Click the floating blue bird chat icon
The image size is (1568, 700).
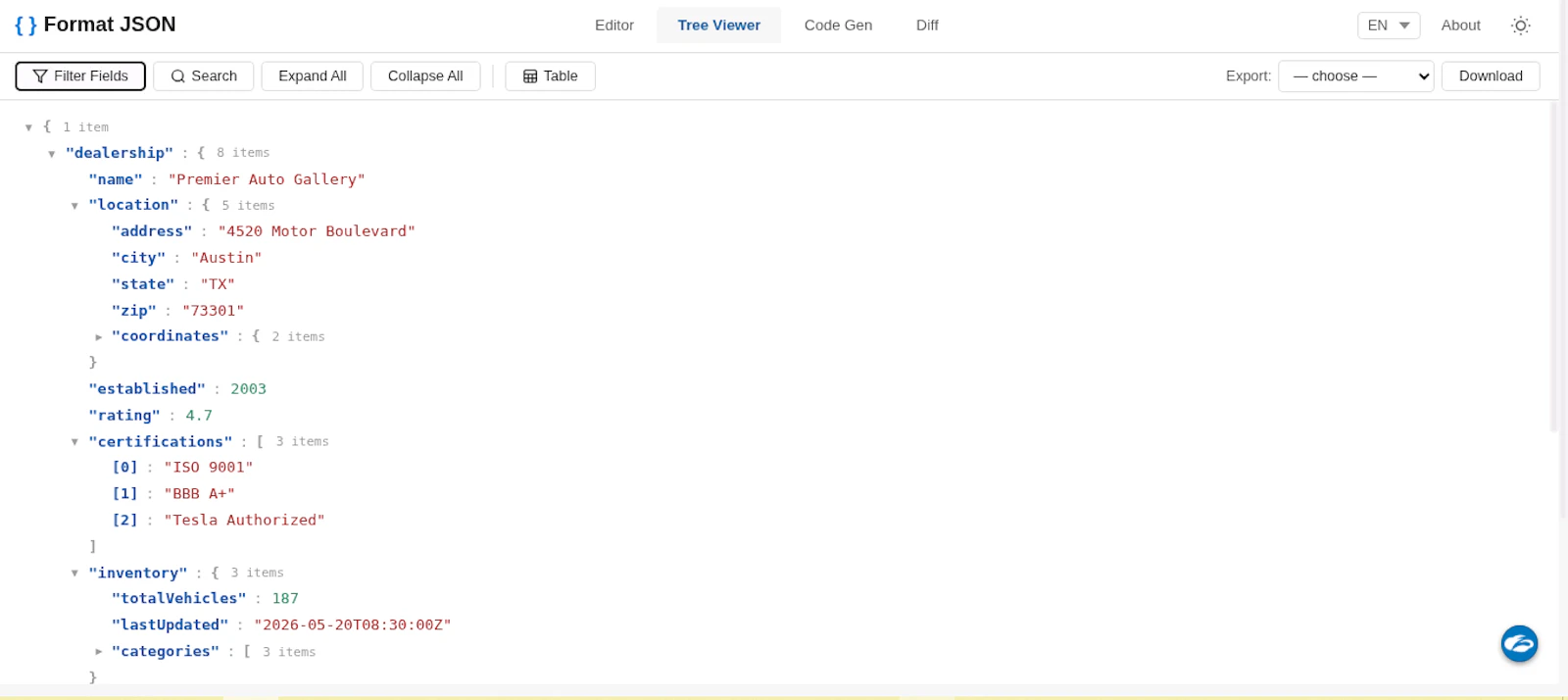[1519, 644]
